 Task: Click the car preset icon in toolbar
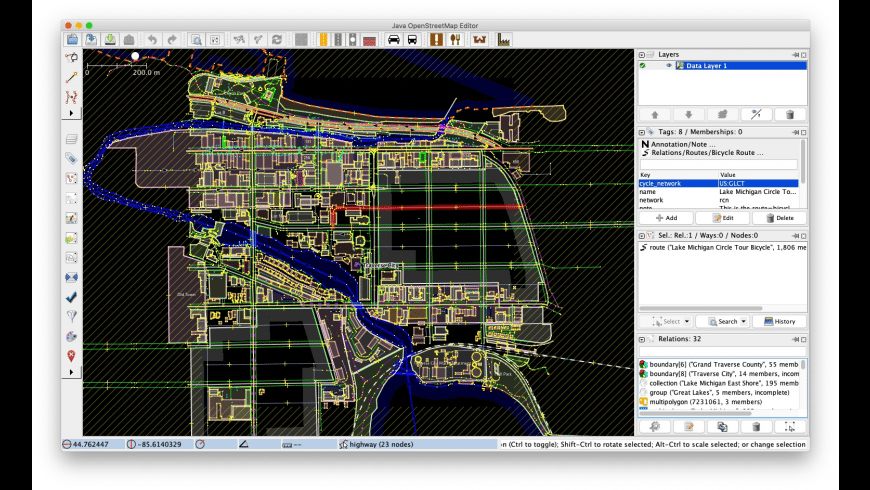[x=393, y=40]
